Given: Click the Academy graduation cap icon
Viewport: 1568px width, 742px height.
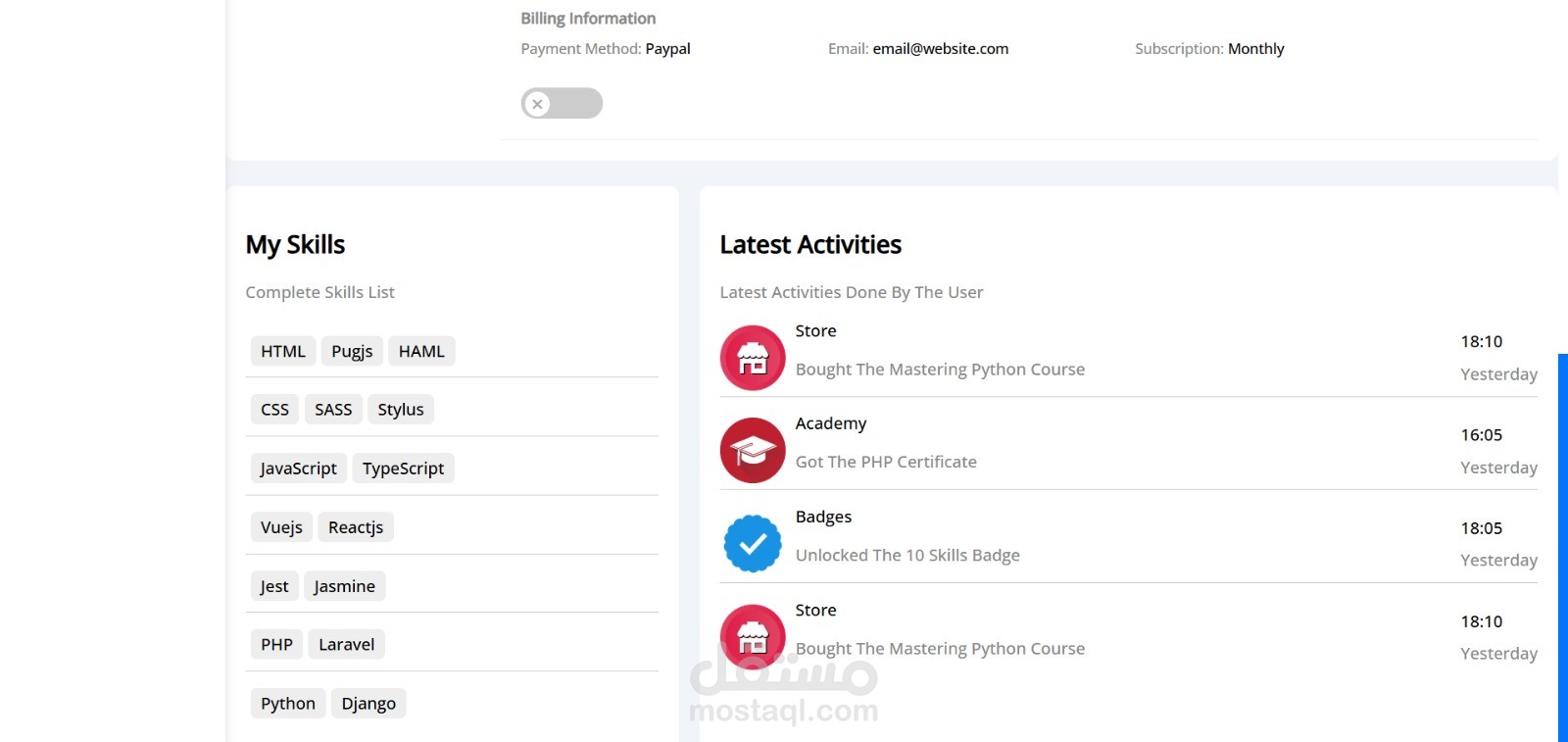Looking at the screenshot, I should click(x=753, y=451).
